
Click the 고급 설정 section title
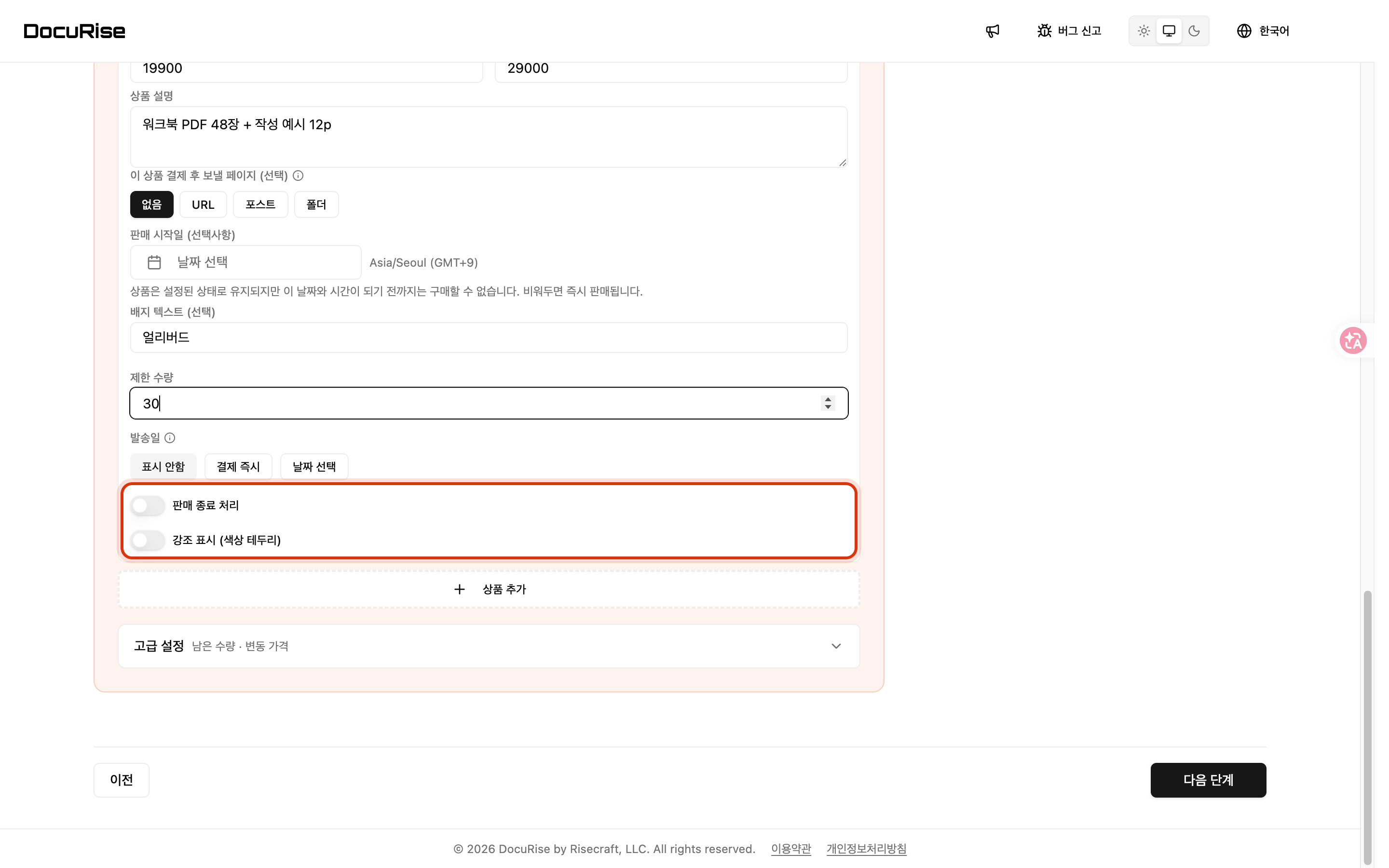coord(159,646)
